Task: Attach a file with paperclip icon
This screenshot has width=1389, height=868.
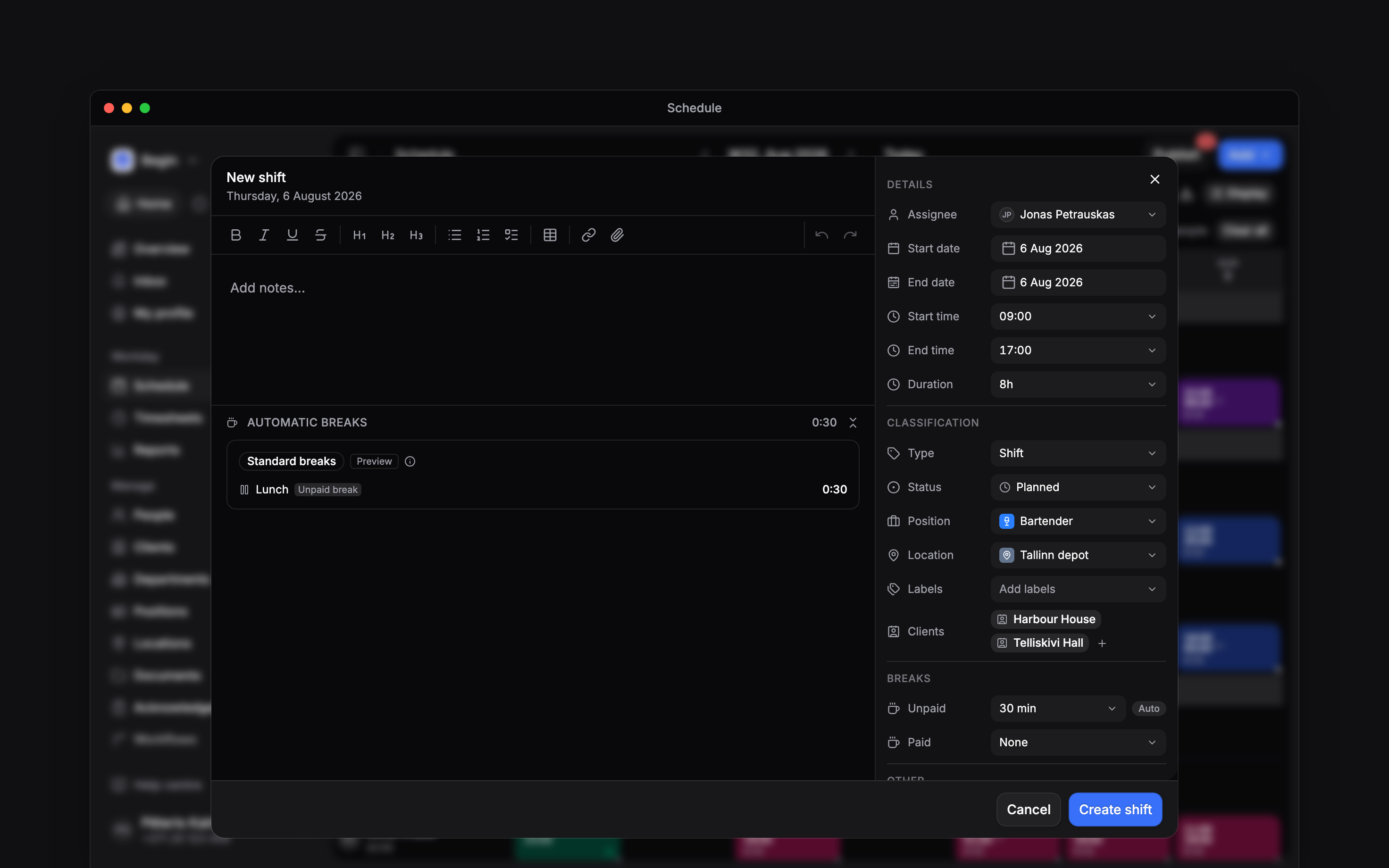Action: 617,235
